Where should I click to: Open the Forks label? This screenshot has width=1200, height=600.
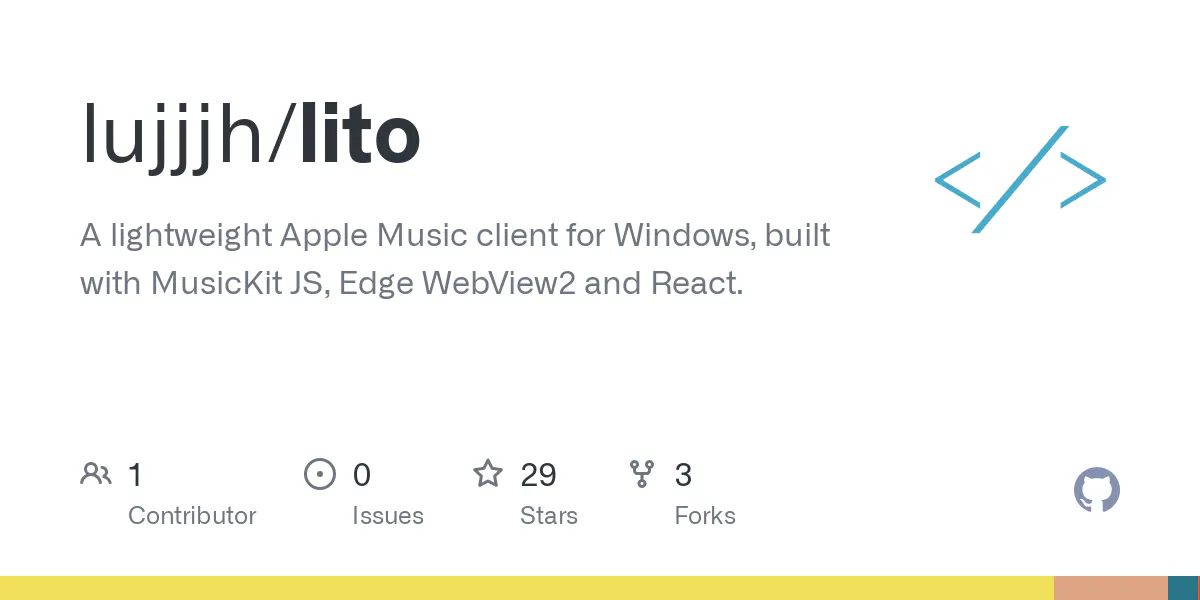705,516
